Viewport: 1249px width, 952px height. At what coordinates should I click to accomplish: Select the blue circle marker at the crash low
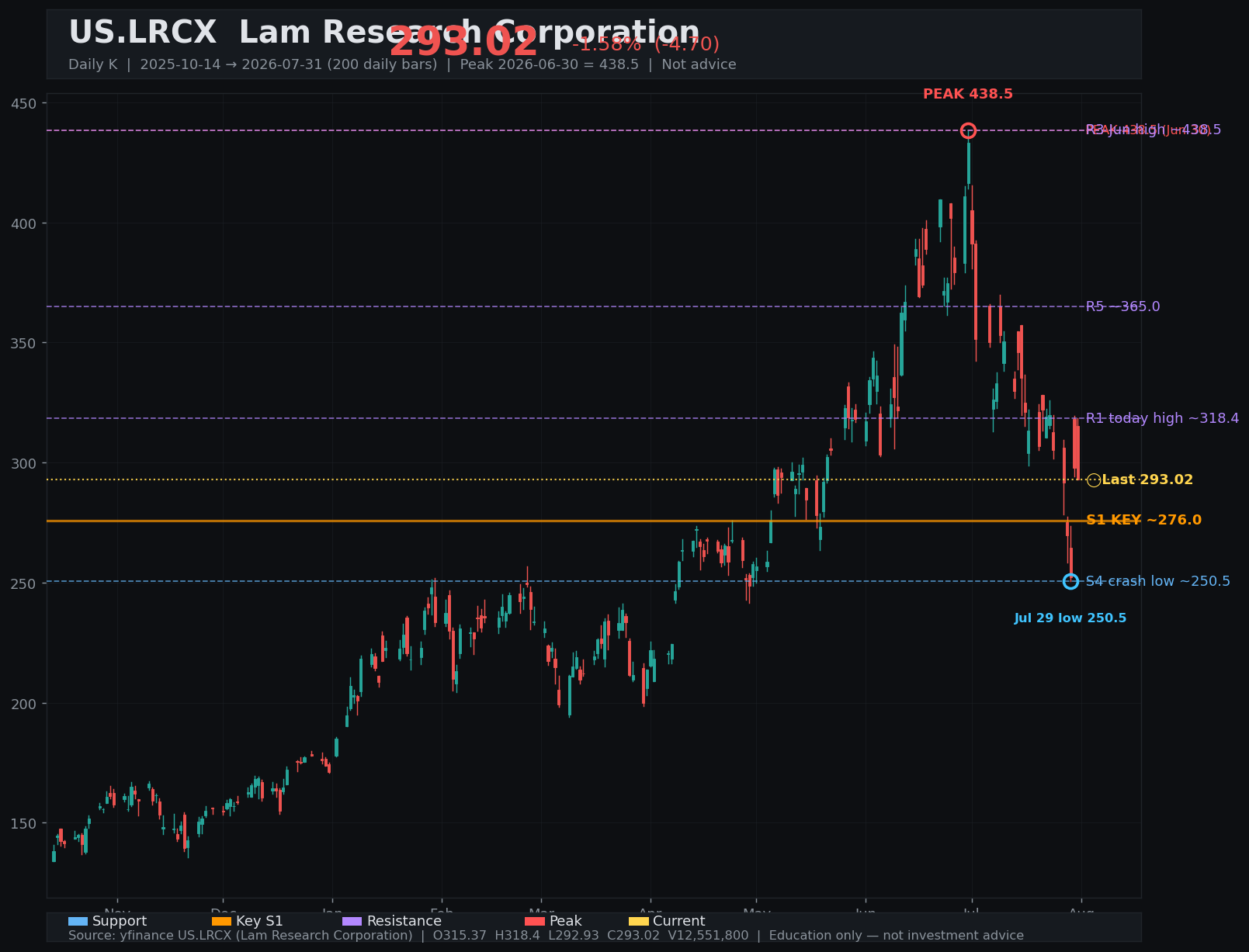click(x=1070, y=581)
